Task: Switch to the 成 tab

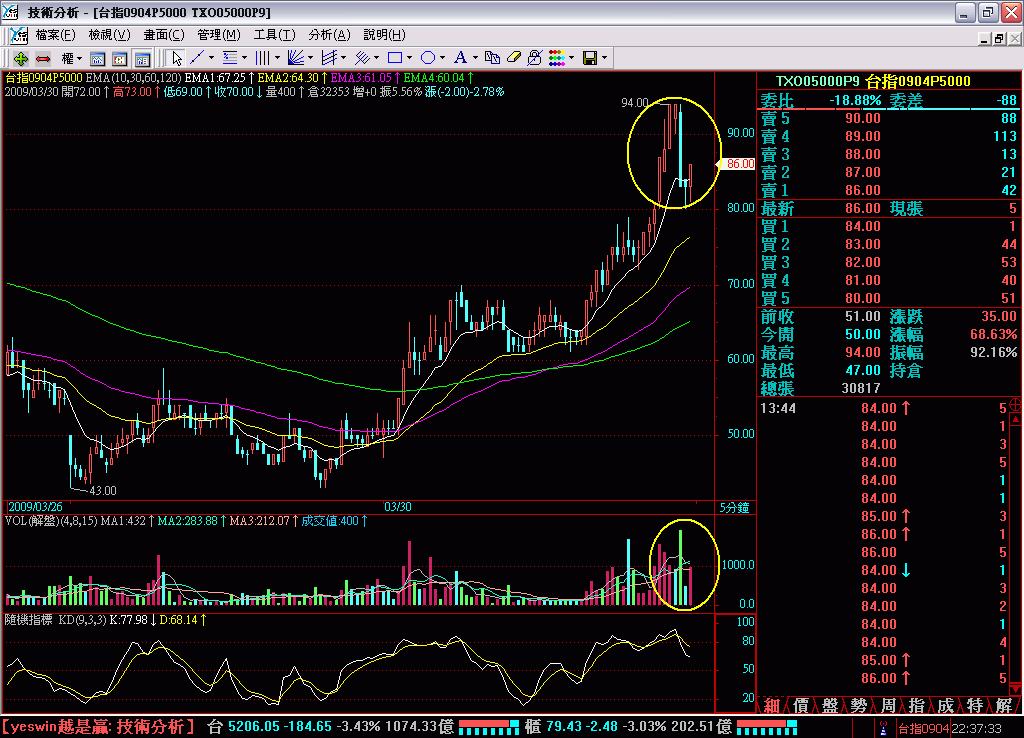Action: [945, 705]
